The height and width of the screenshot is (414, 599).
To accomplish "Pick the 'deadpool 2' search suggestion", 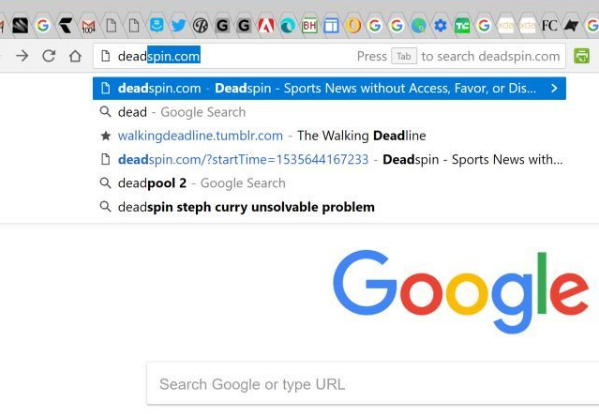I will pos(329,183).
